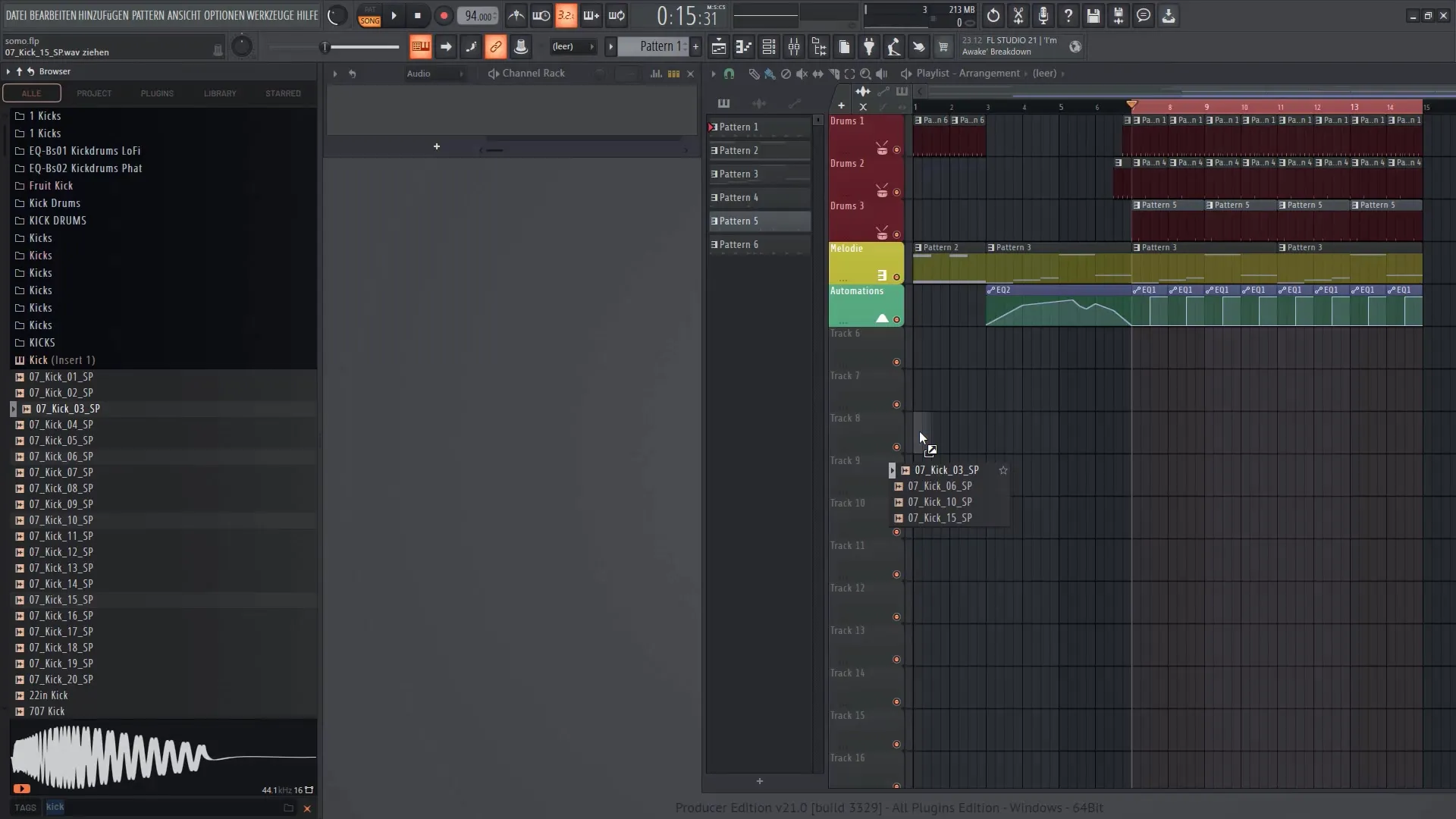
Task: Switch browser to STARRED tab
Action: 283,93
